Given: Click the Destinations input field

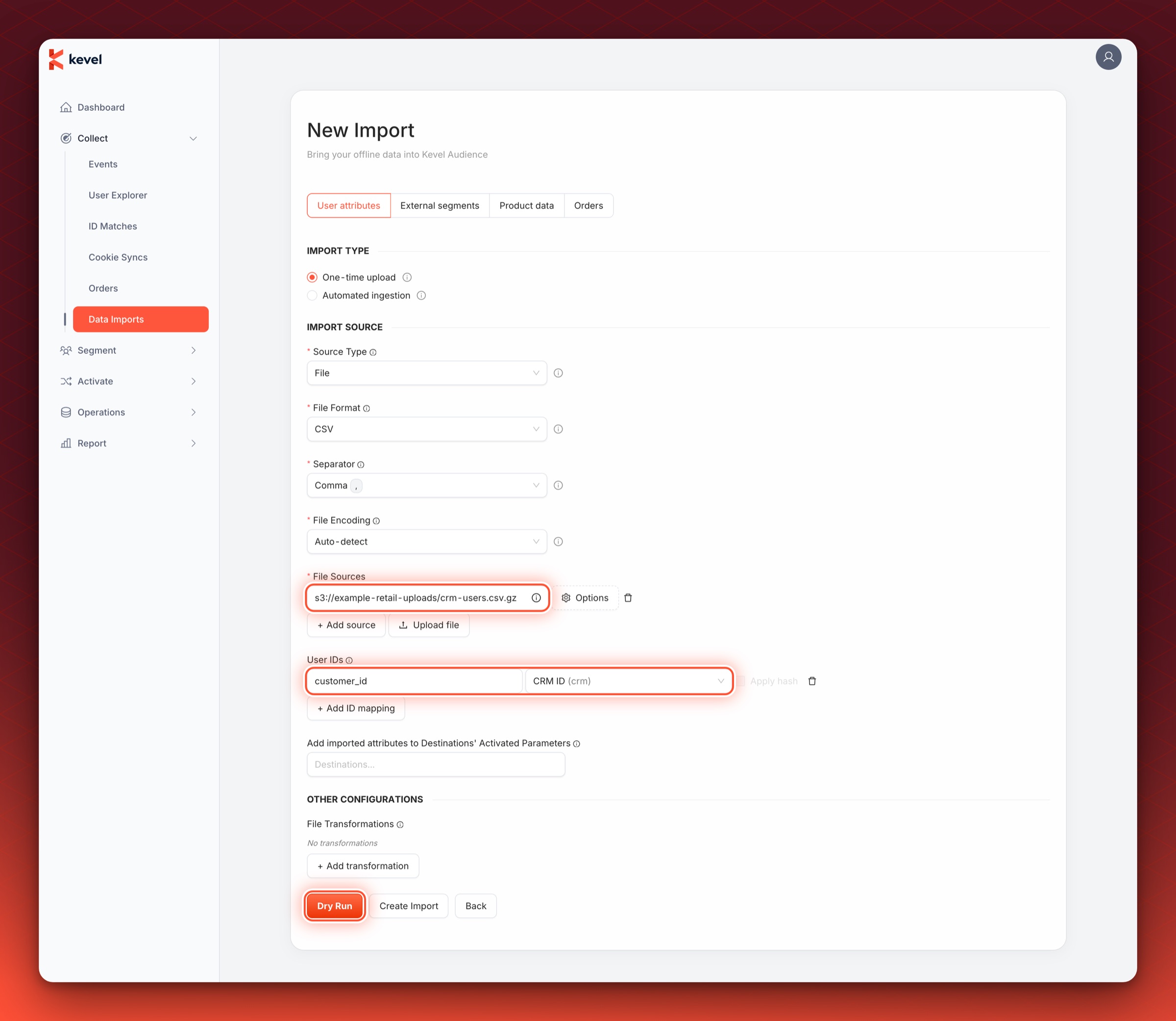Looking at the screenshot, I should (436, 765).
